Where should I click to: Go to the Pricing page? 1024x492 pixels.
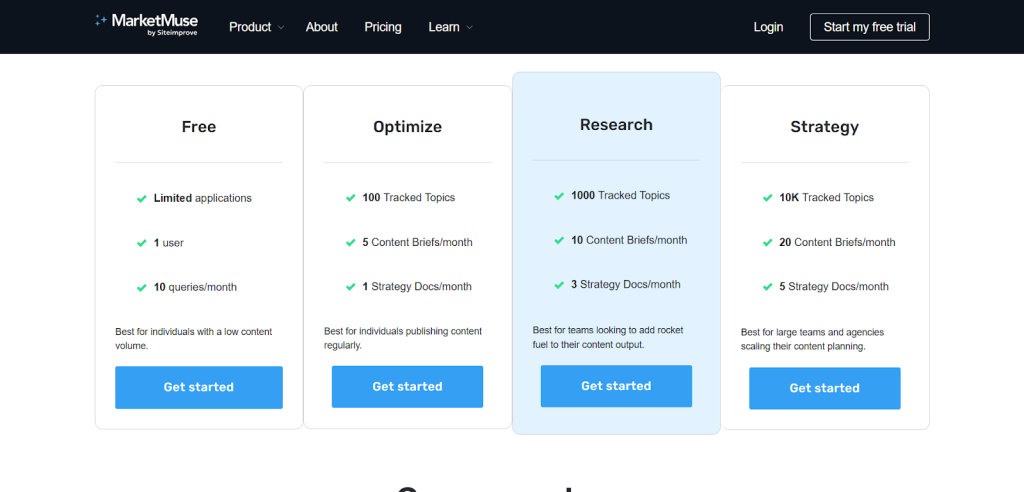click(383, 27)
